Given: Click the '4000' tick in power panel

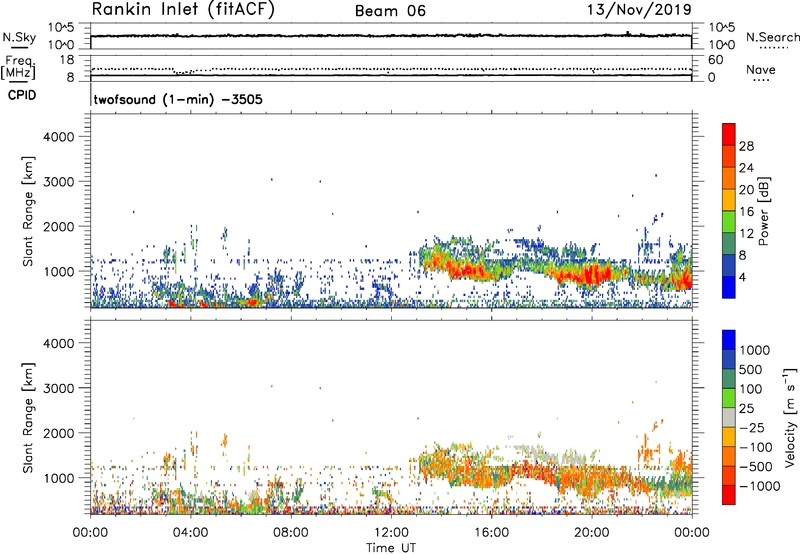Looking at the screenshot, I should (x=58, y=137).
